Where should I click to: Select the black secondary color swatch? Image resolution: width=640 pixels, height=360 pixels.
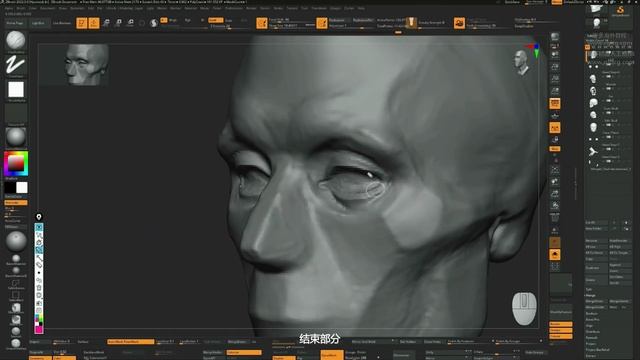pos(10,187)
